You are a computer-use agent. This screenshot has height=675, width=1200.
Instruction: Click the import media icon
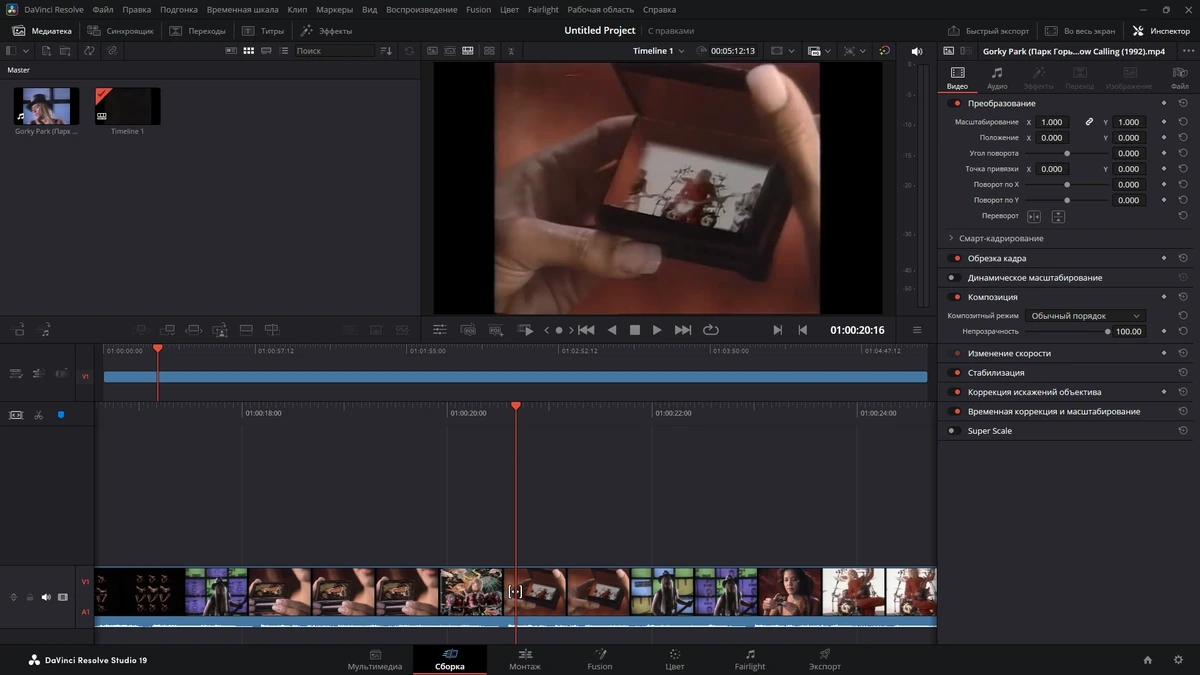(46, 50)
